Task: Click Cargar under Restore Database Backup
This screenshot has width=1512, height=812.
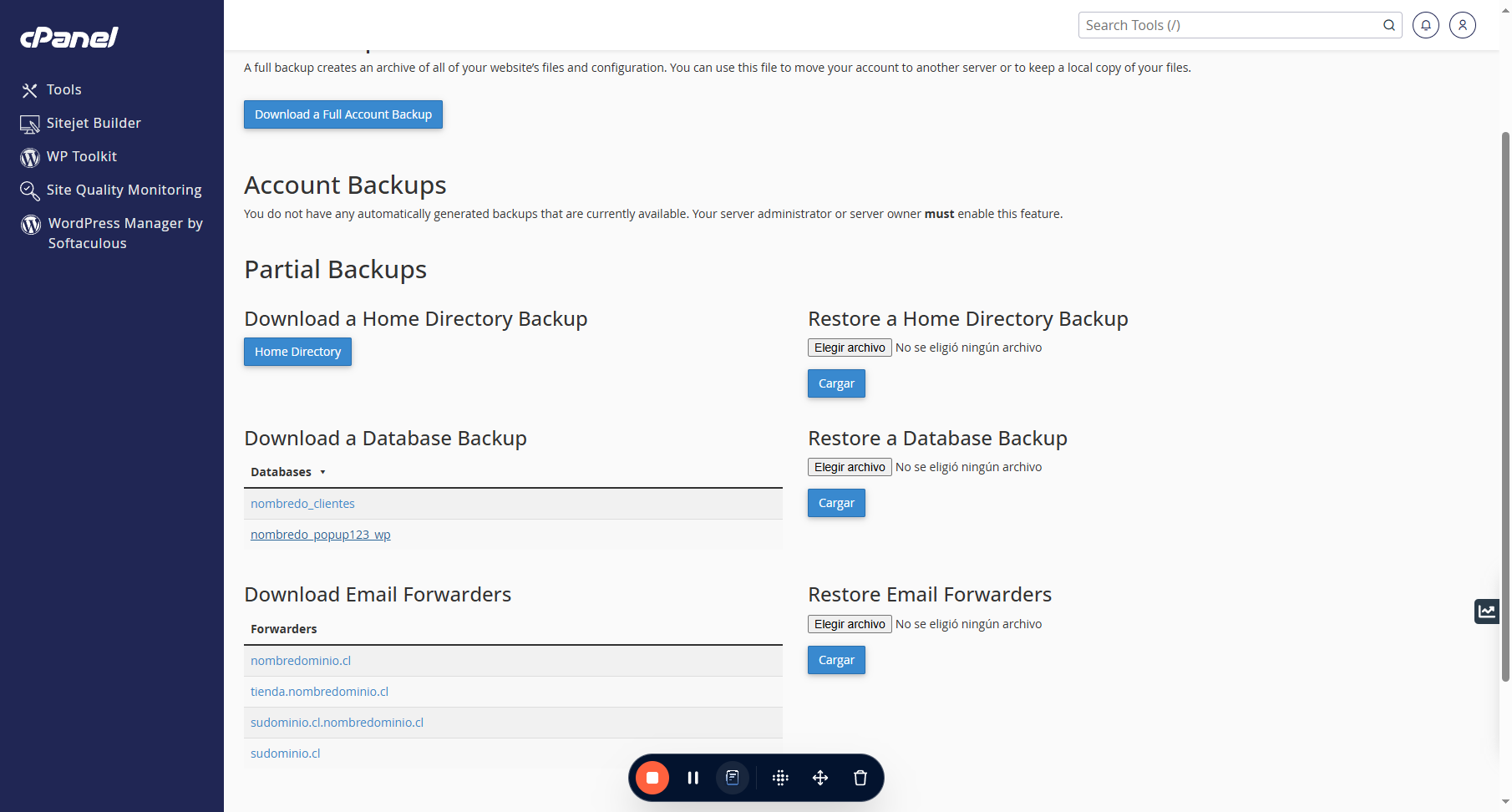Action: point(836,503)
